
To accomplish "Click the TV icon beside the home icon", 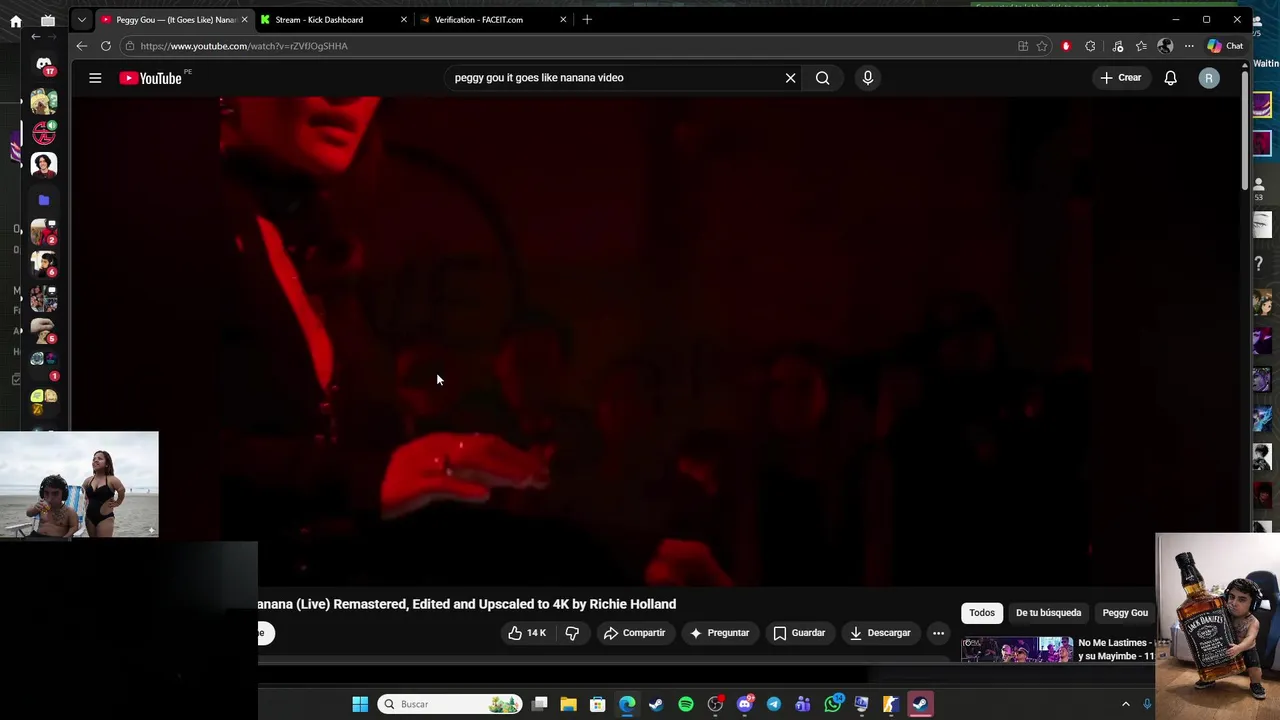I will [x=48, y=20].
